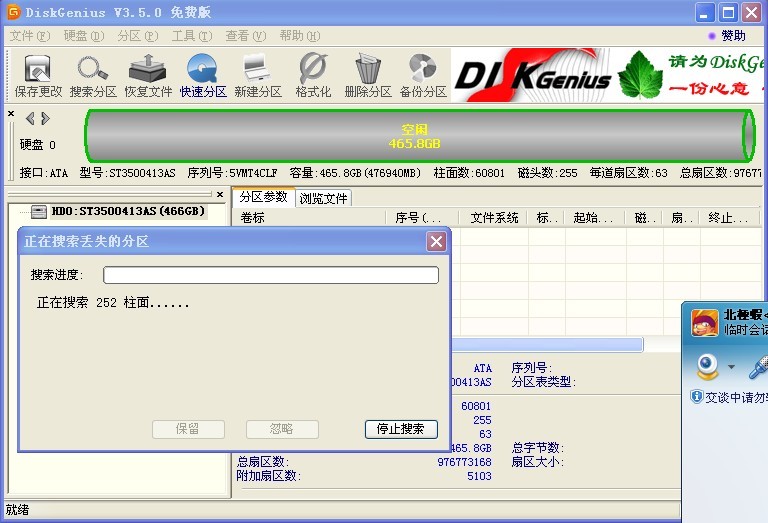
Task: Select HD0:ST3500413AS(466GB) tree item
Action: pos(127,211)
